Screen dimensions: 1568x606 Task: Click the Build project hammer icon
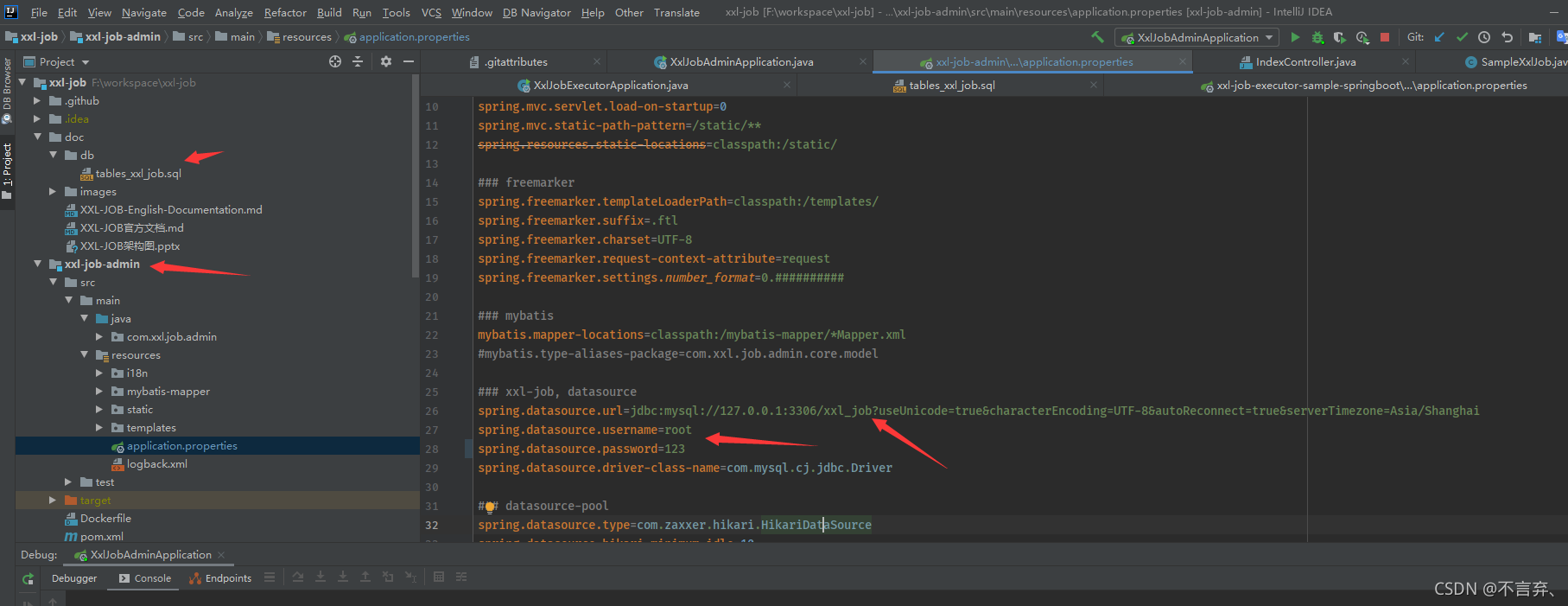point(1097,37)
